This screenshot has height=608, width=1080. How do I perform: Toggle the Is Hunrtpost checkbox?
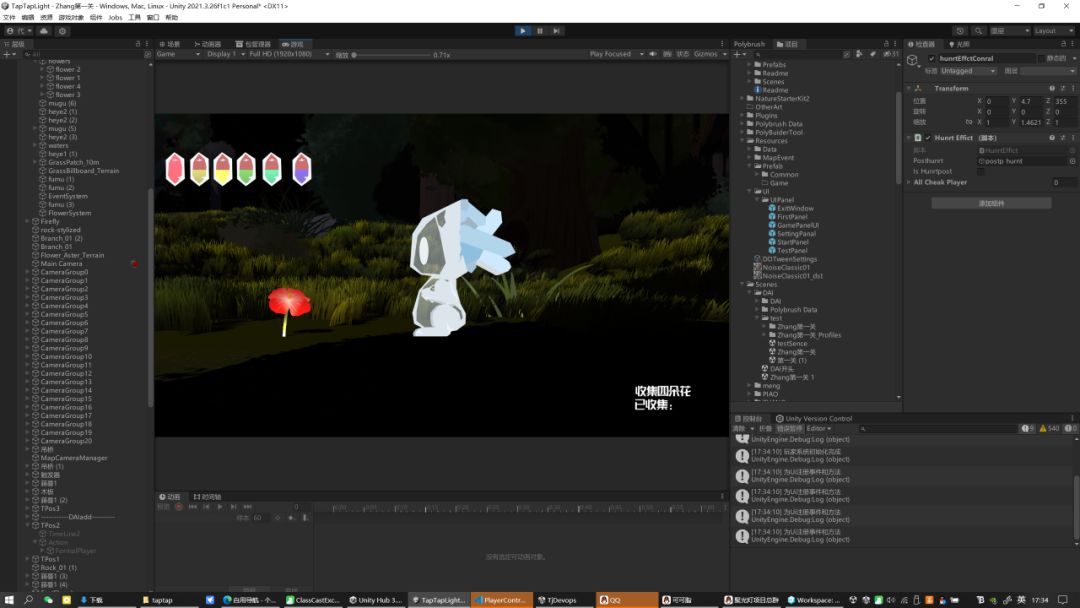980,171
